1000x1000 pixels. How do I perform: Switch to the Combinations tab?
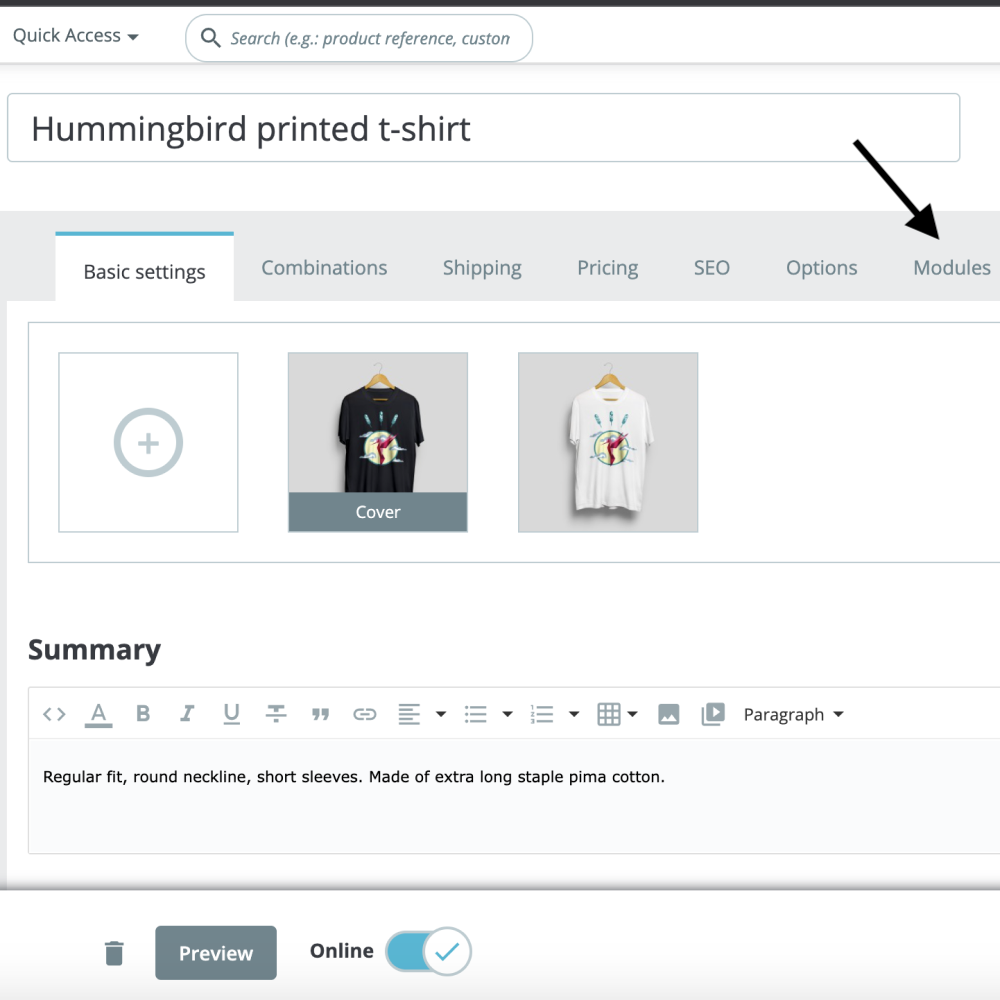click(x=323, y=267)
